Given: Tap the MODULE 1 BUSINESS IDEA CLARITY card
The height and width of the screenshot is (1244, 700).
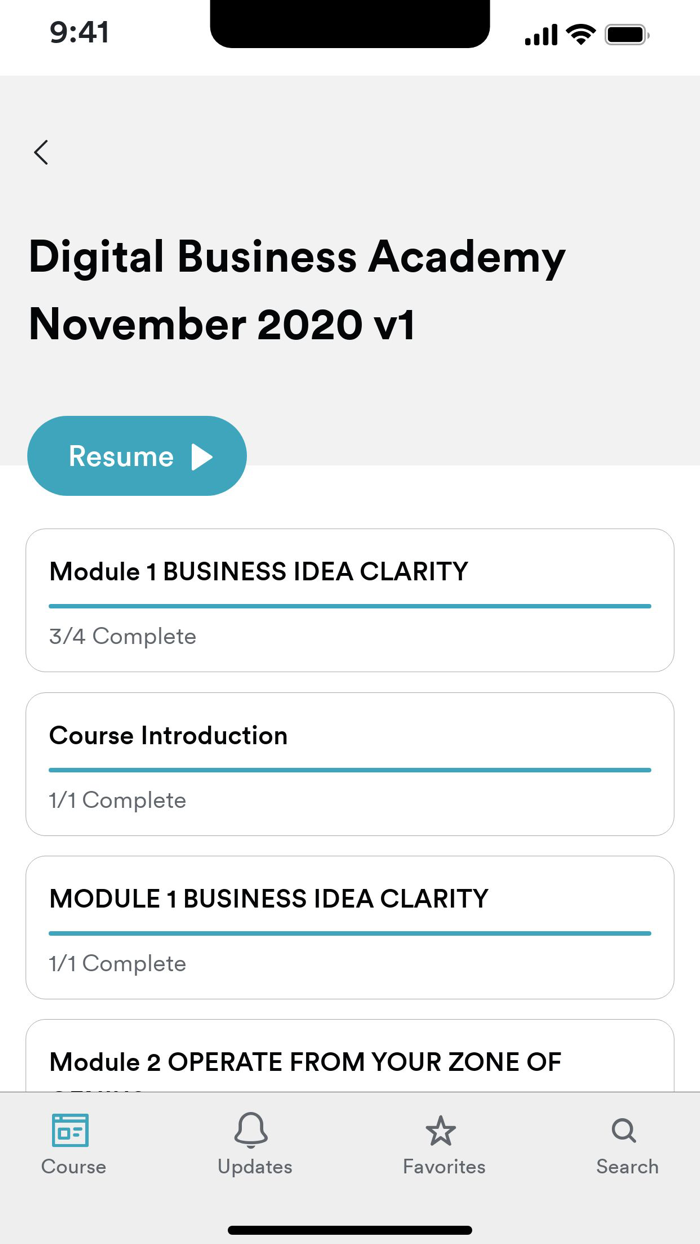Looking at the screenshot, I should click(x=350, y=927).
